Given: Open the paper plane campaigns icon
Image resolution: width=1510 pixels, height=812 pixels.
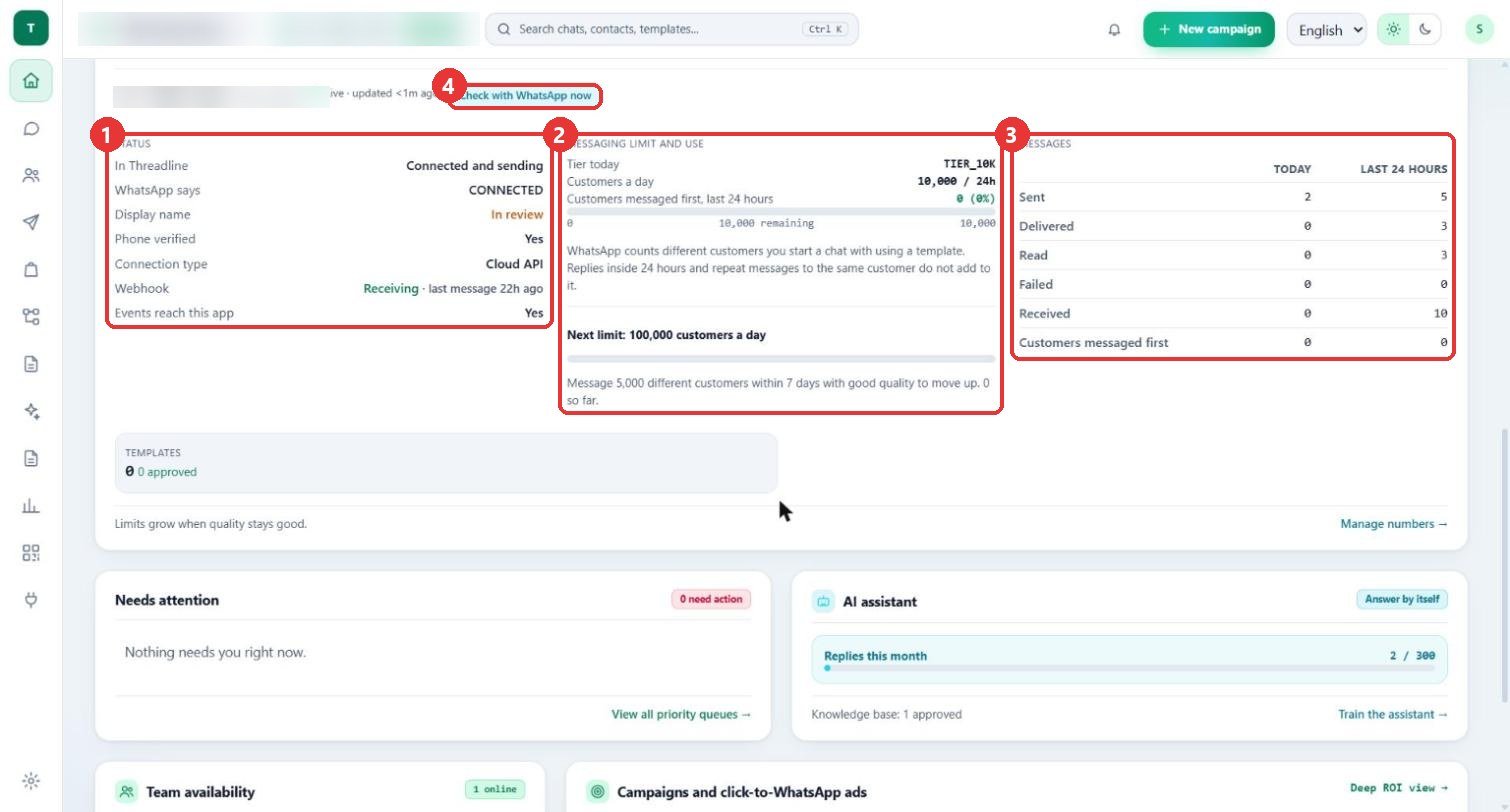Looking at the screenshot, I should coord(31,222).
